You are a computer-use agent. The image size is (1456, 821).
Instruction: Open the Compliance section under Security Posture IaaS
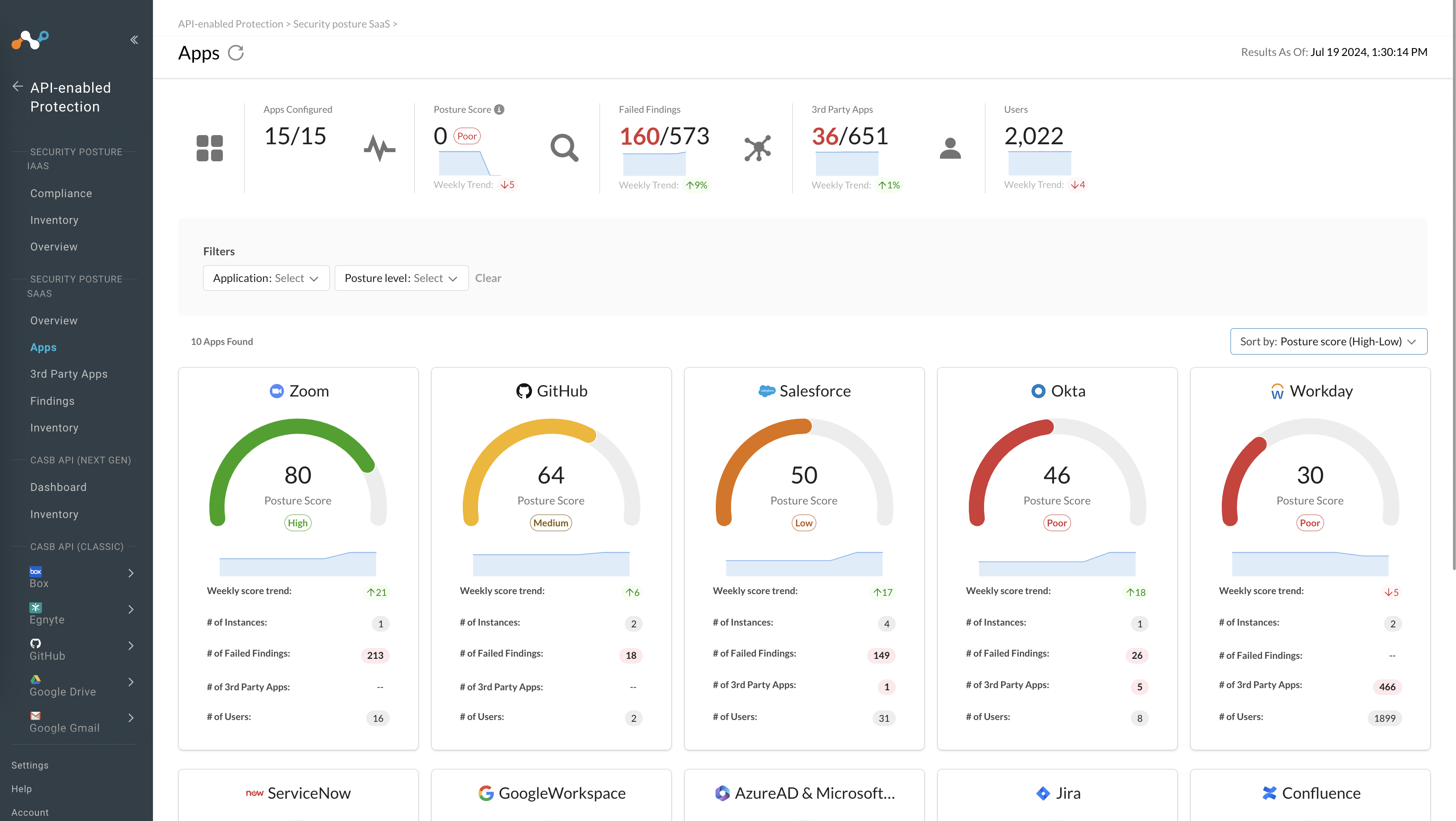coord(60,193)
